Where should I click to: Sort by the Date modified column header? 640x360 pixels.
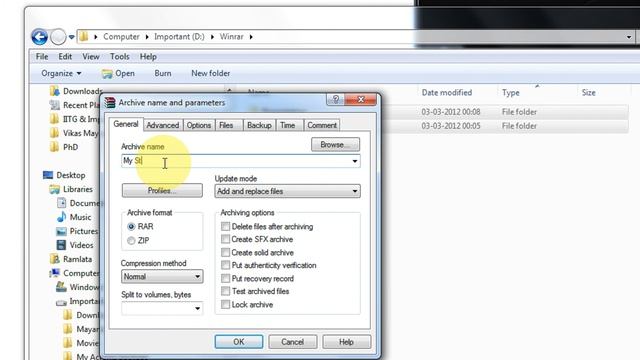pos(447,93)
